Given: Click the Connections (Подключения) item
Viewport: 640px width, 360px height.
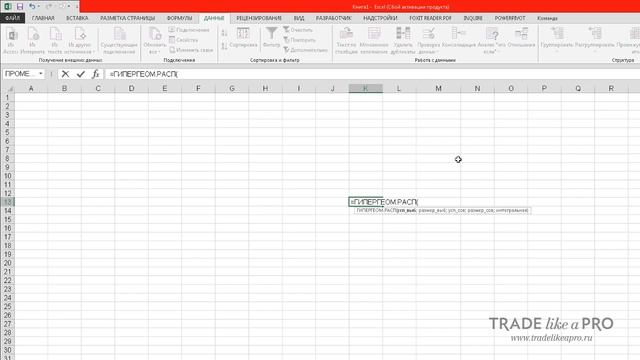Looking at the screenshot, I should (189, 30).
